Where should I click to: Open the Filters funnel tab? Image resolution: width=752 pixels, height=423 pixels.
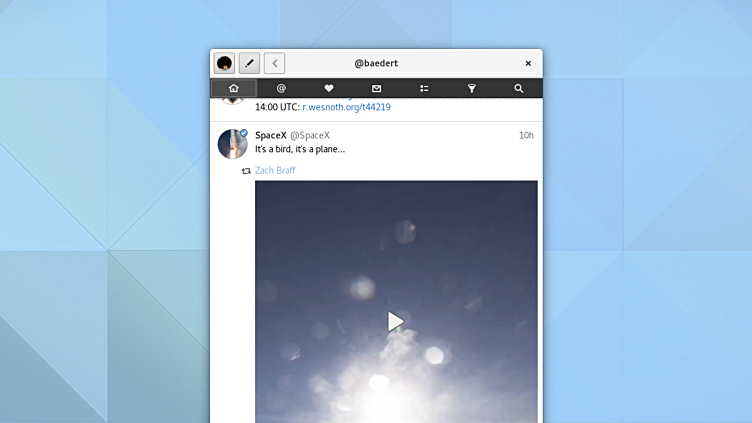(471, 88)
